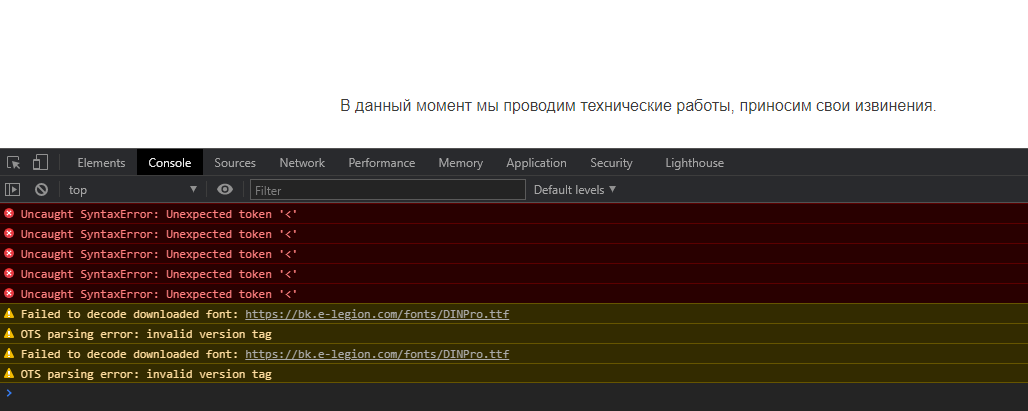Expand the Default levels dropdown

click(x=575, y=190)
